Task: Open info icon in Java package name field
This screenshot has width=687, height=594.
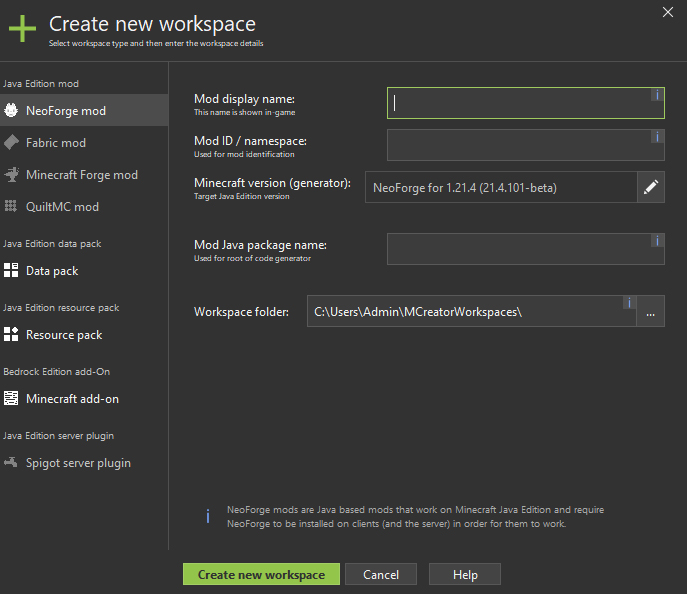Action: click(x=657, y=240)
